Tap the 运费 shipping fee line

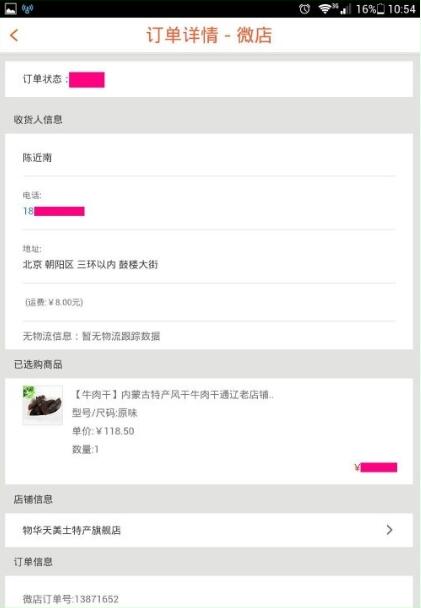54,302
